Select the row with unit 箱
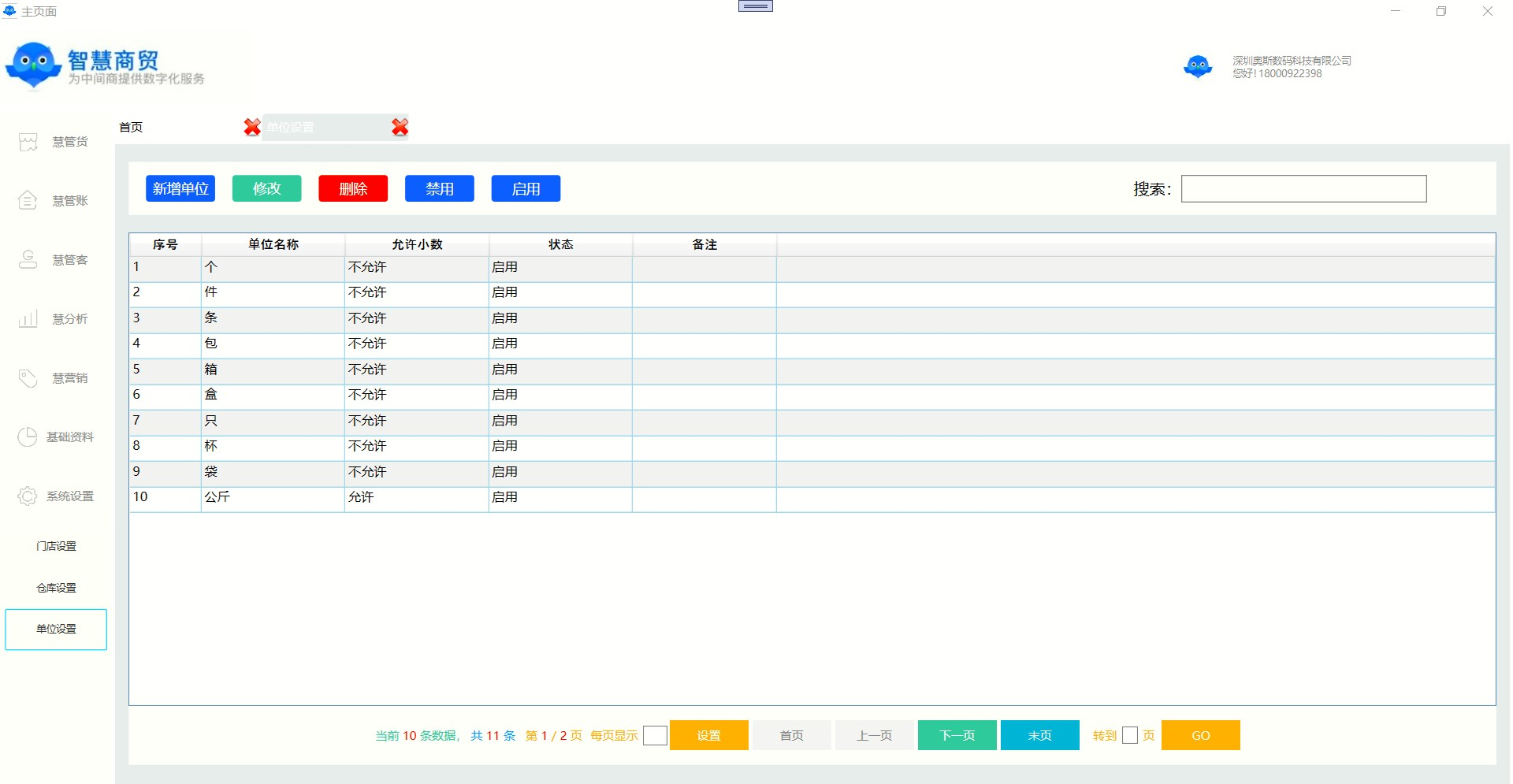The image size is (1513, 784). (812, 371)
